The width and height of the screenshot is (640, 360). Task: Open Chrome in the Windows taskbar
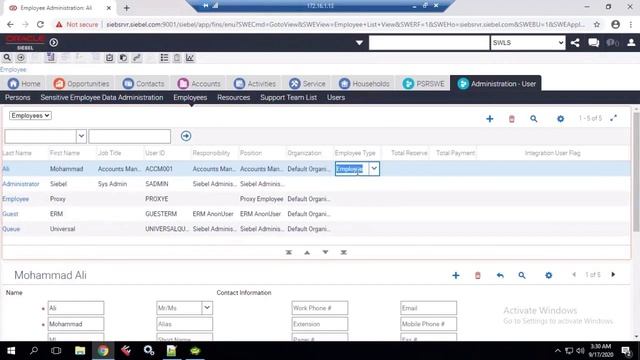103,351
